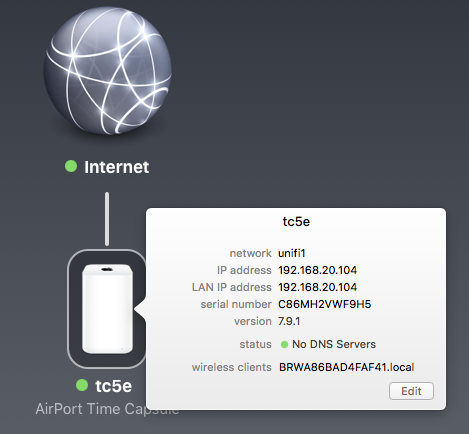Click the wireless clients label
The width and height of the screenshot is (469, 434).
232,367
